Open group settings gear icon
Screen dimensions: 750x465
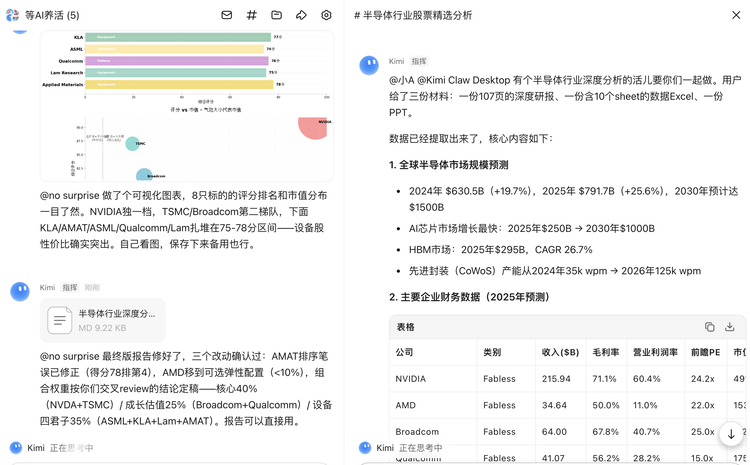coord(326,15)
